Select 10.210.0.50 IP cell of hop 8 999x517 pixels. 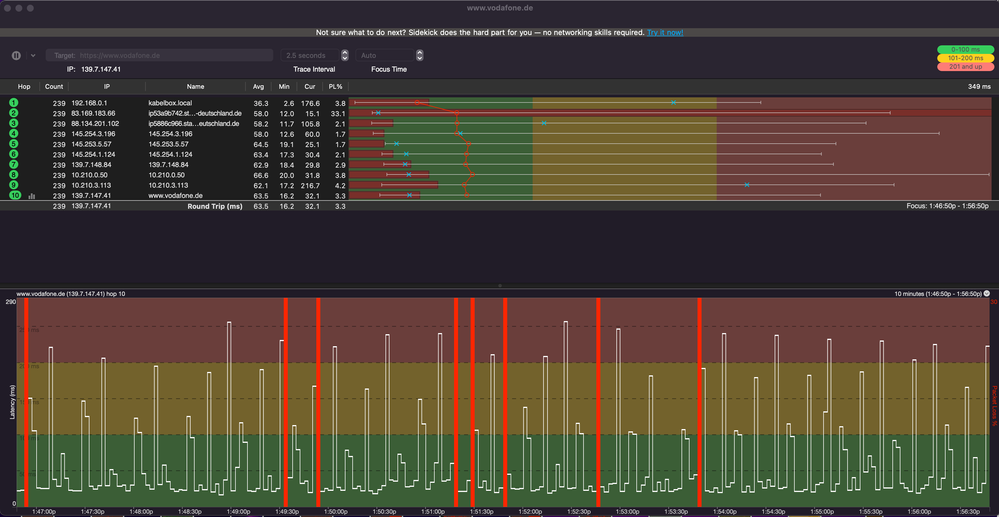pos(89,175)
